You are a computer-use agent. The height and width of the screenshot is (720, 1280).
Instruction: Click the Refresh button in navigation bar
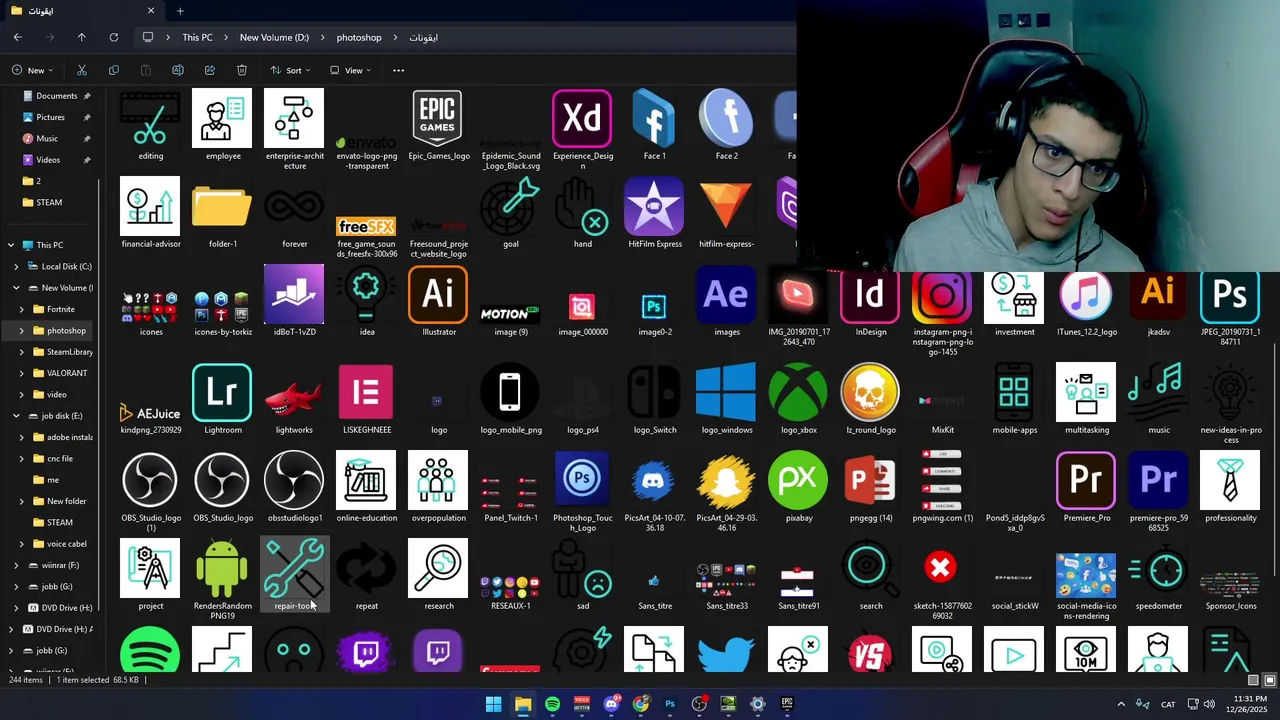[x=114, y=37]
